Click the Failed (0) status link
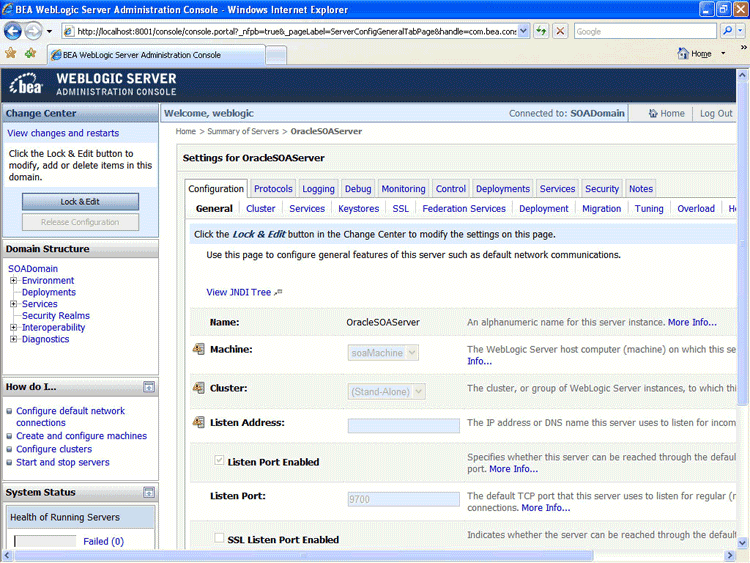This screenshot has width=750, height=563. [x=103, y=541]
